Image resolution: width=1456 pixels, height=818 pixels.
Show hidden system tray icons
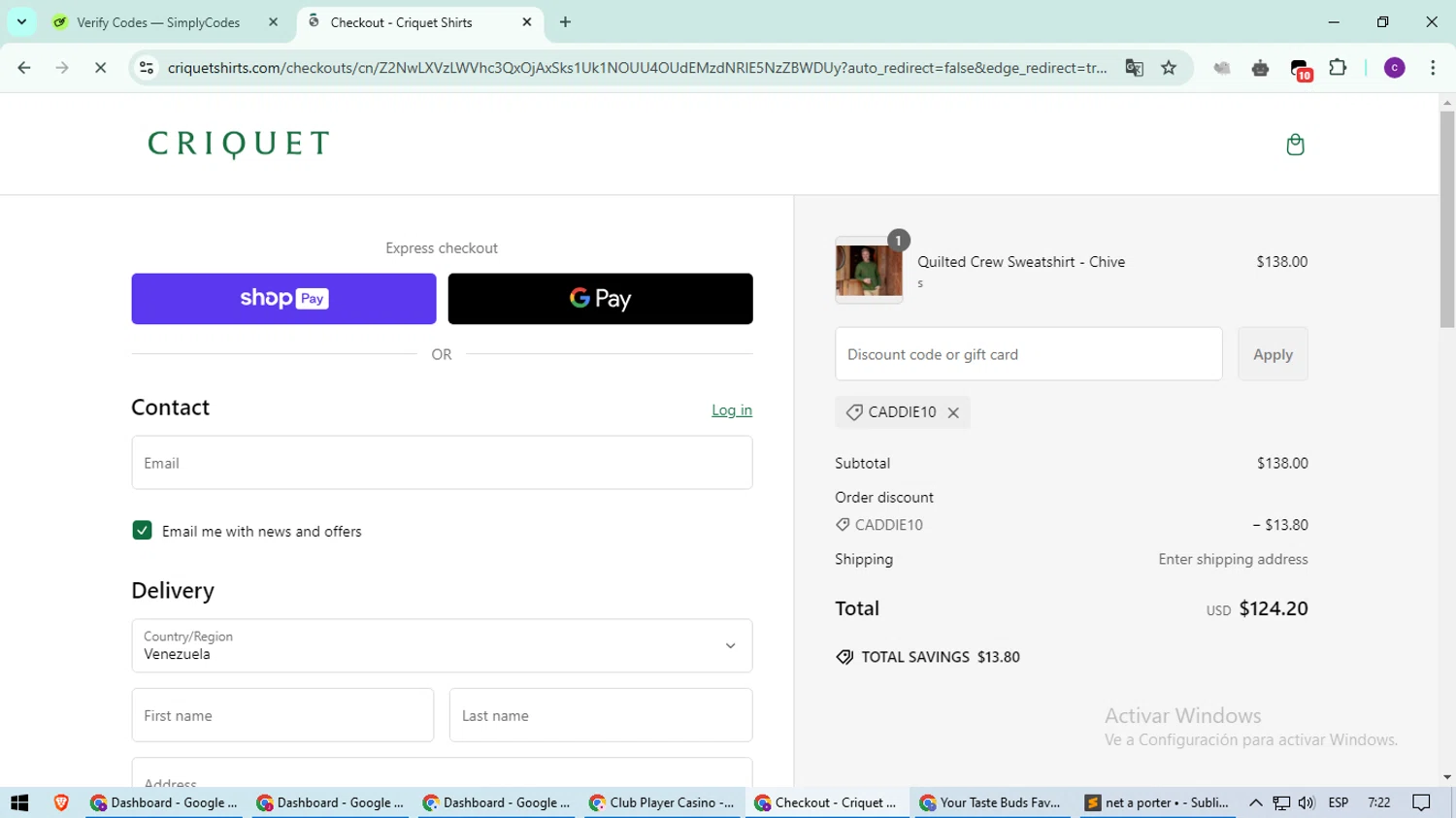pyautogui.click(x=1255, y=802)
